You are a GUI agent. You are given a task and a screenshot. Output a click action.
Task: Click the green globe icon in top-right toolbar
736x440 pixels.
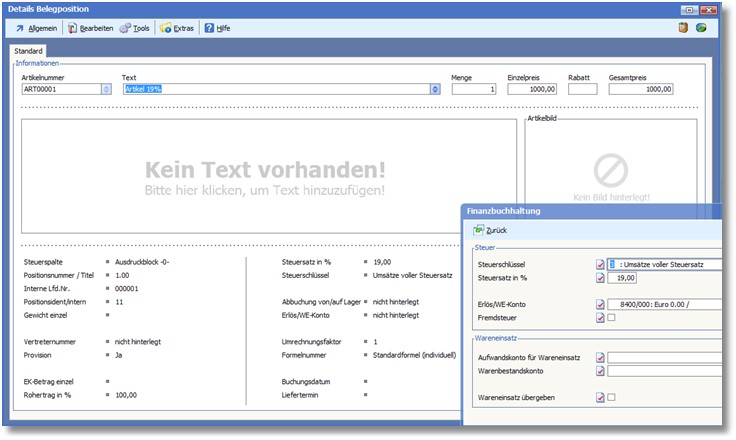[x=702, y=28]
